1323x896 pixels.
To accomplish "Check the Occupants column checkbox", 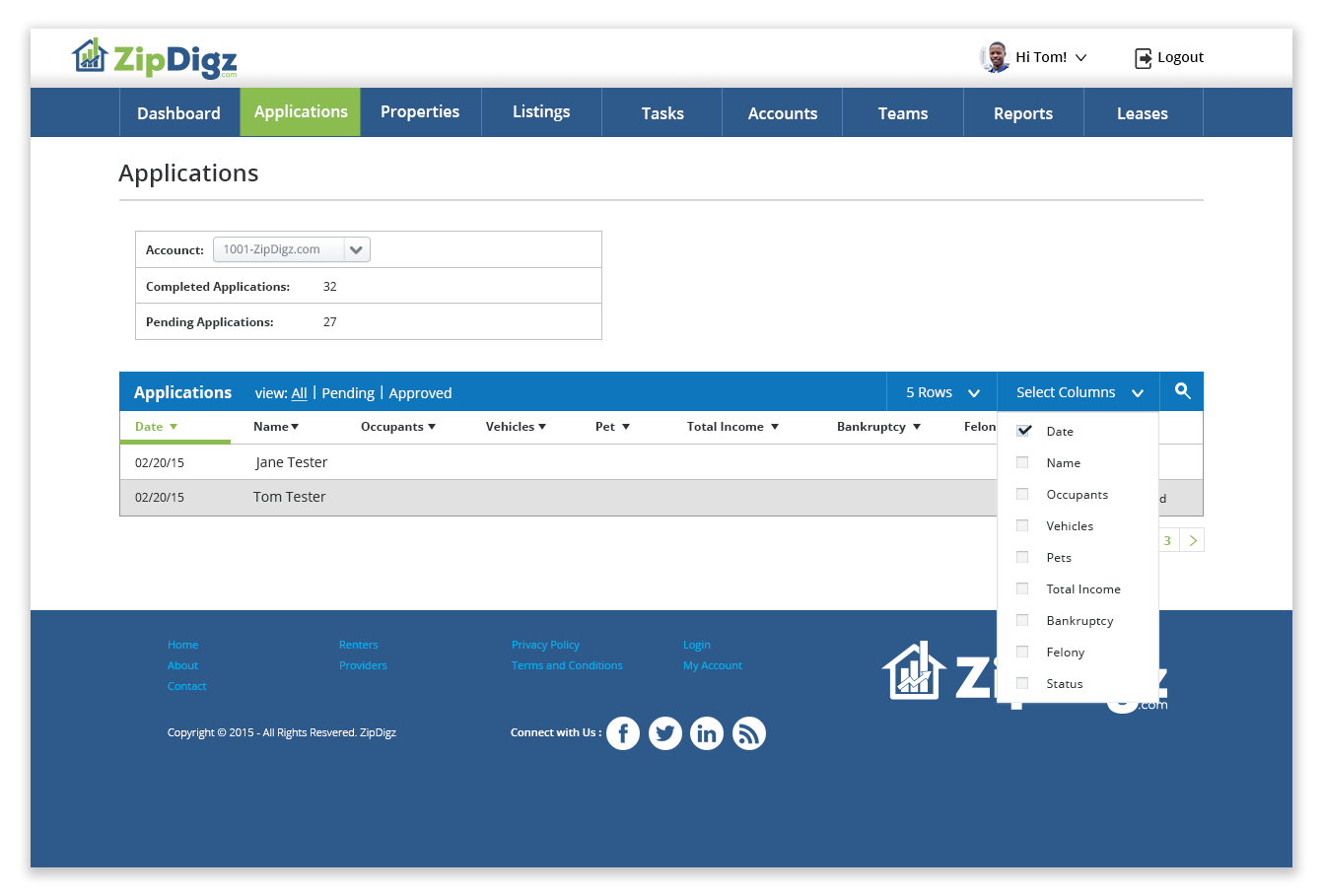I will point(1022,494).
